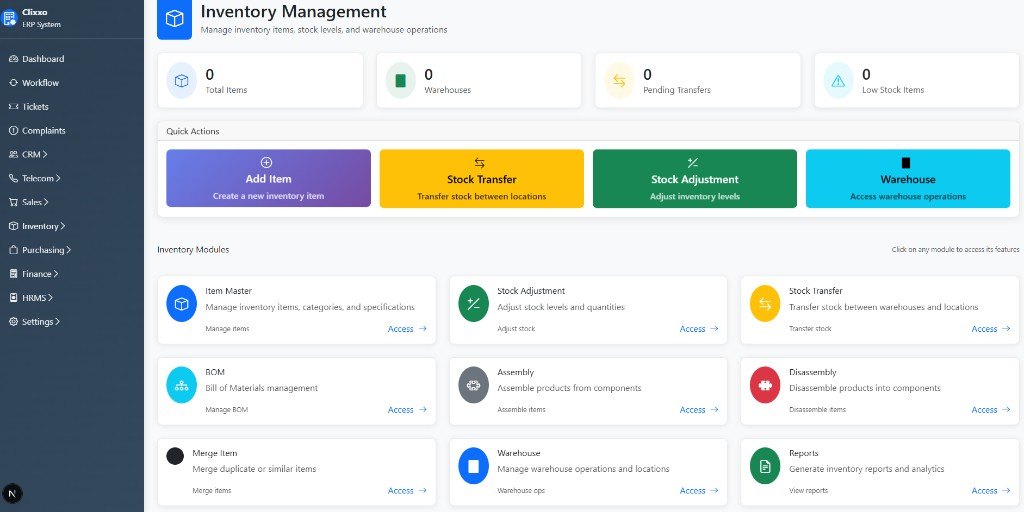Click the Complaints sidebar icon
The width and height of the screenshot is (1024, 512).
[x=13, y=131]
